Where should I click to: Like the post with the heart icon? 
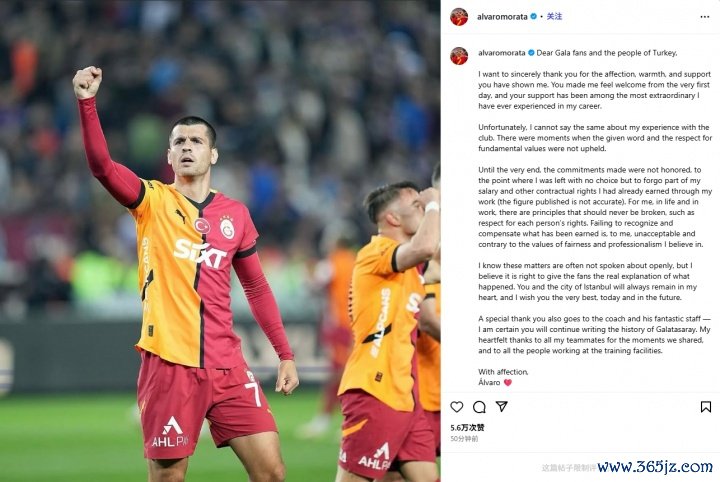click(x=456, y=407)
